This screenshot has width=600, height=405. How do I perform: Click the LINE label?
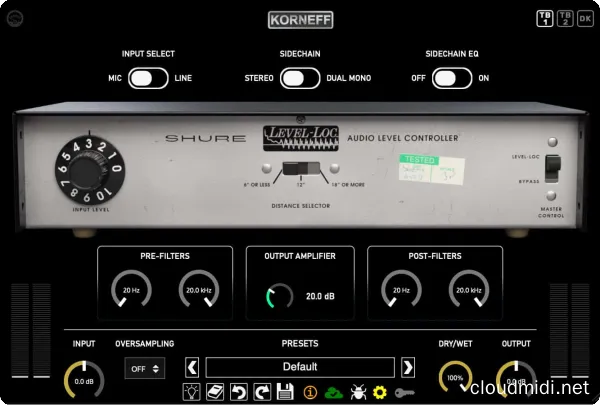pyautogui.click(x=183, y=78)
